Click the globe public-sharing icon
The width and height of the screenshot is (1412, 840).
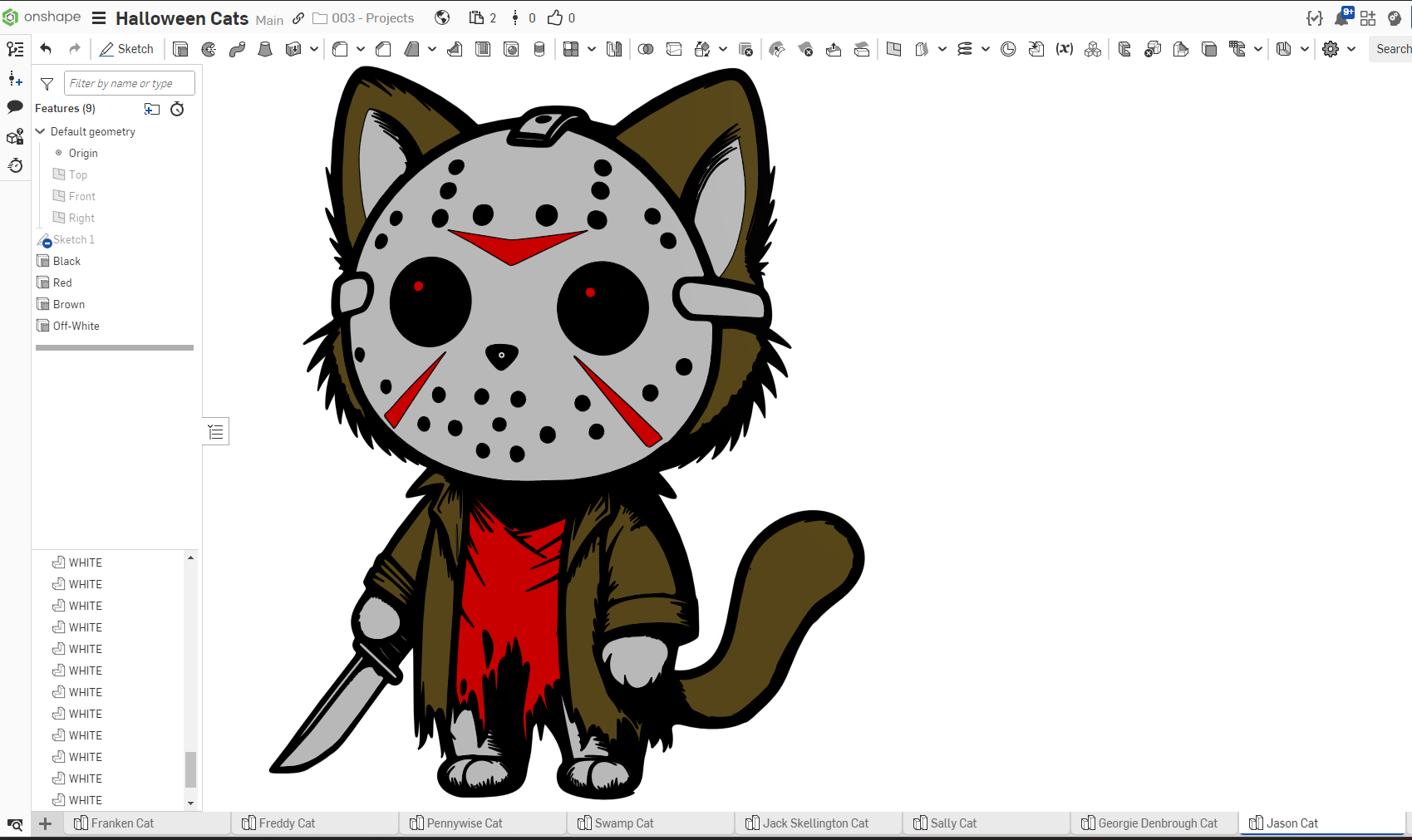tap(442, 17)
